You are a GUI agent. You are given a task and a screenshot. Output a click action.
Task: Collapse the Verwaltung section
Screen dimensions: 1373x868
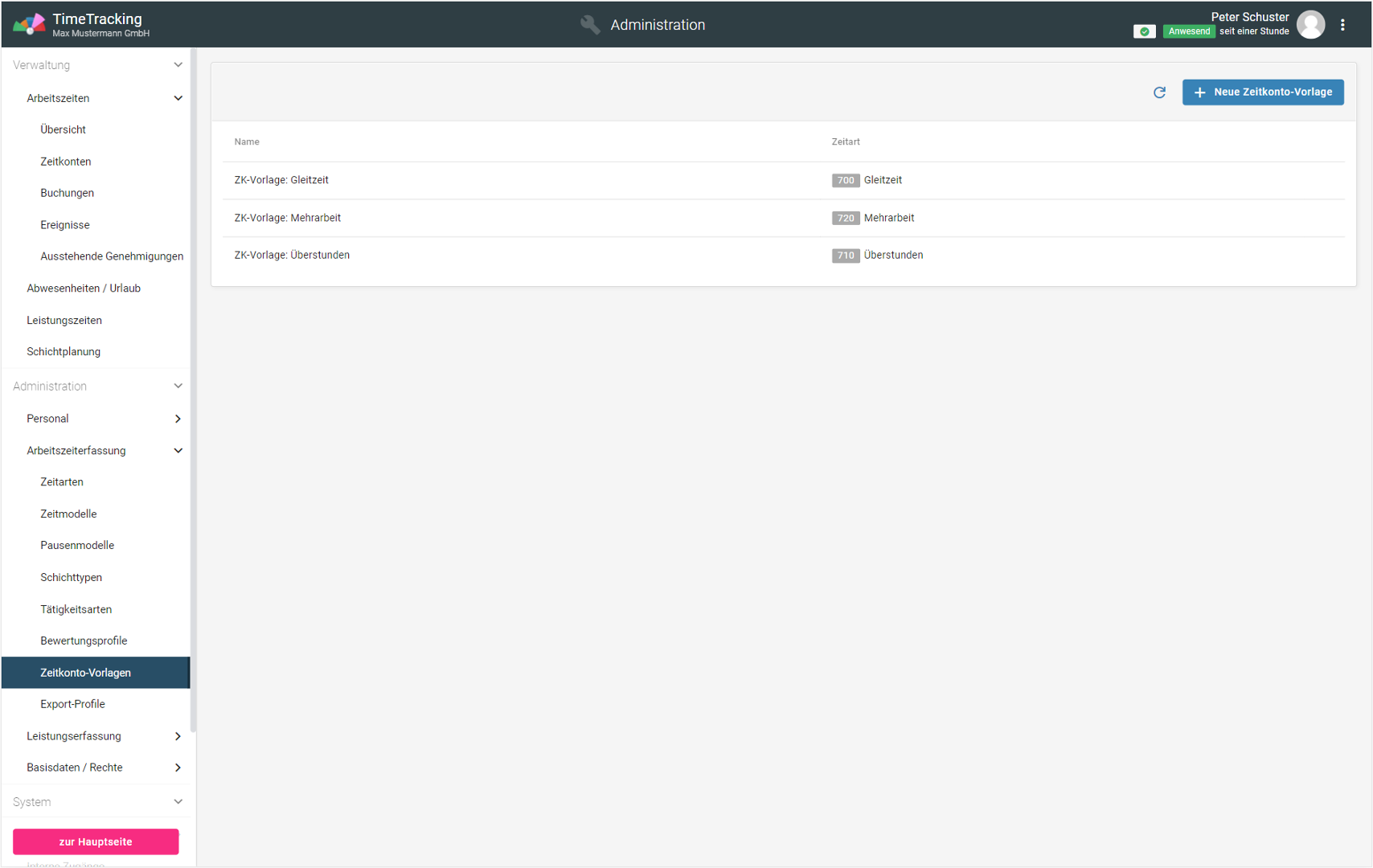pos(178,65)
